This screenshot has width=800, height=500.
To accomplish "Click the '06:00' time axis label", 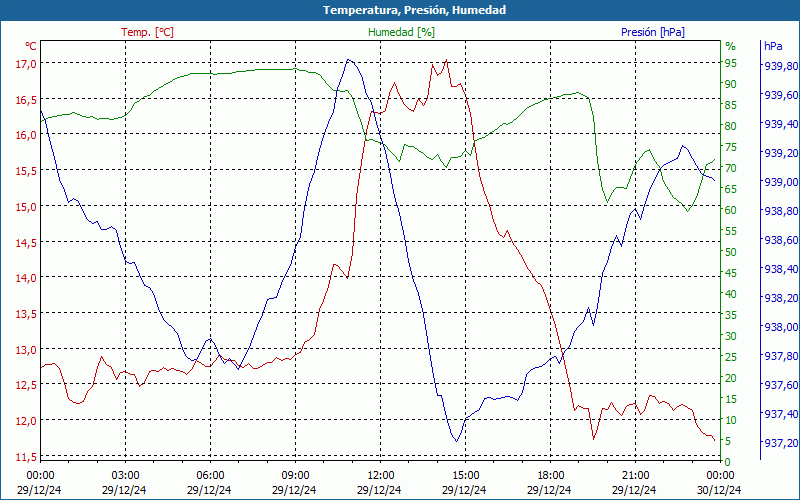I will click(210, 476).
